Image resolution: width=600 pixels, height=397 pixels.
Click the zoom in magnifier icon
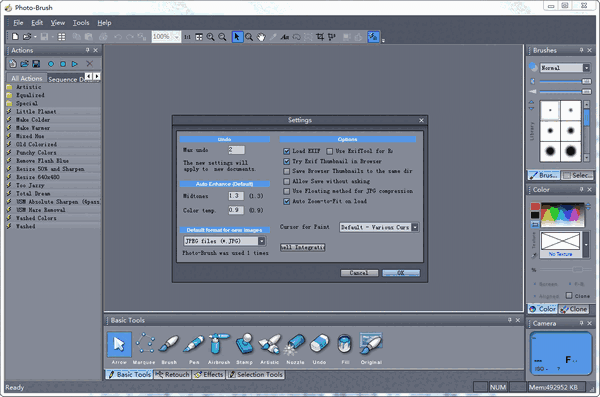pyautogui.click(x=210, y=37)
